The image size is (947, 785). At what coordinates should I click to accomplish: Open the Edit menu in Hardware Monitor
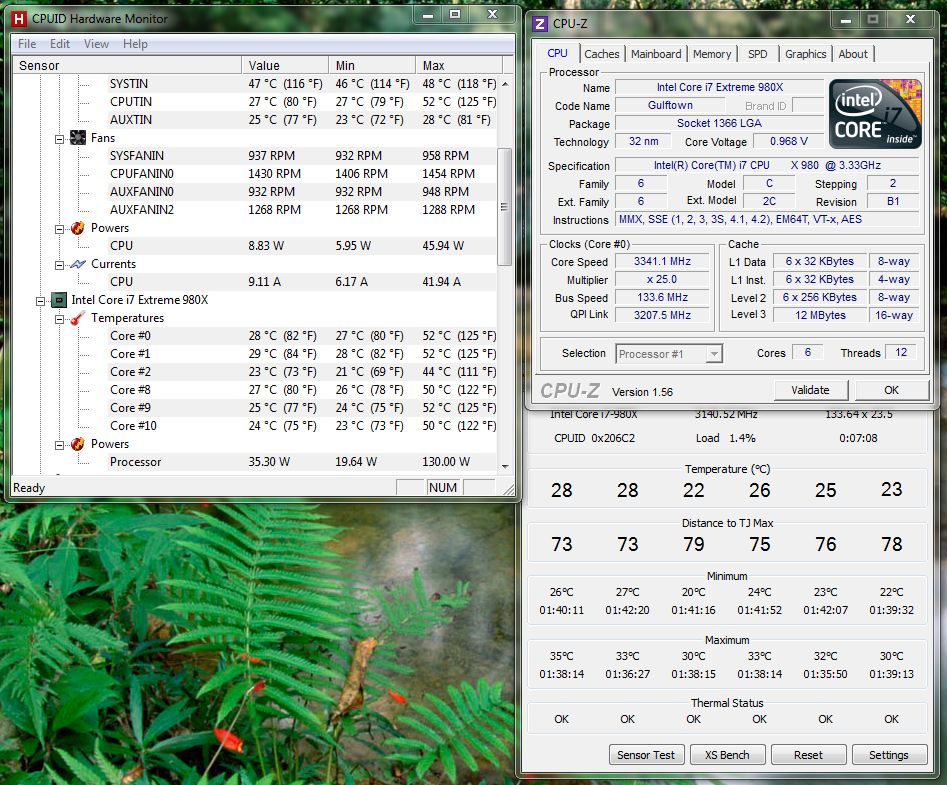click(60, 43)
